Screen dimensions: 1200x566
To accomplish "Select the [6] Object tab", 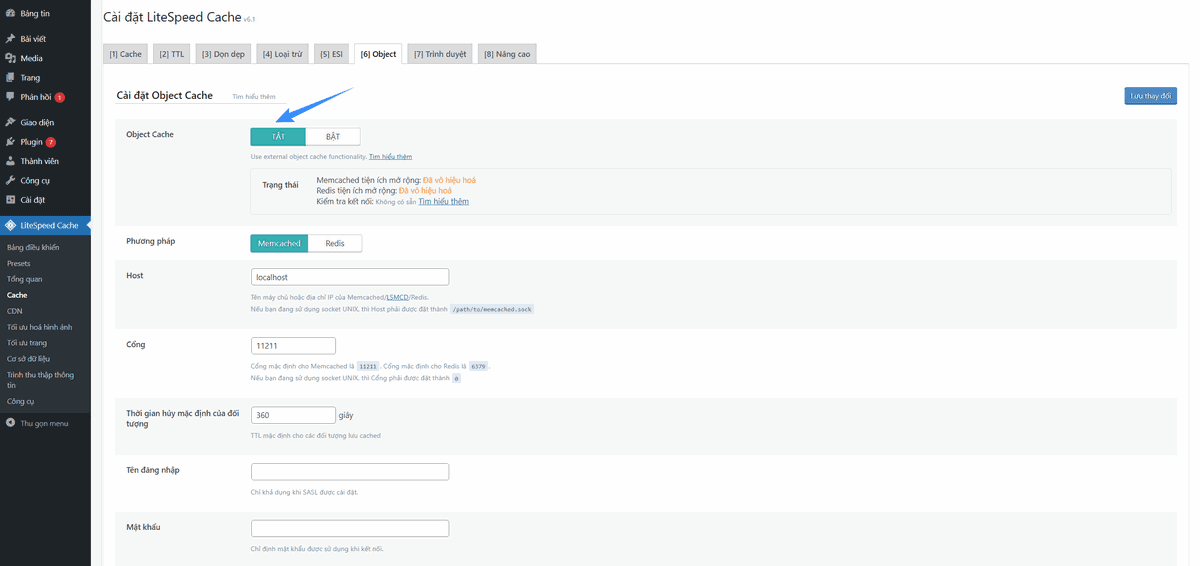I will coord(378,54).
